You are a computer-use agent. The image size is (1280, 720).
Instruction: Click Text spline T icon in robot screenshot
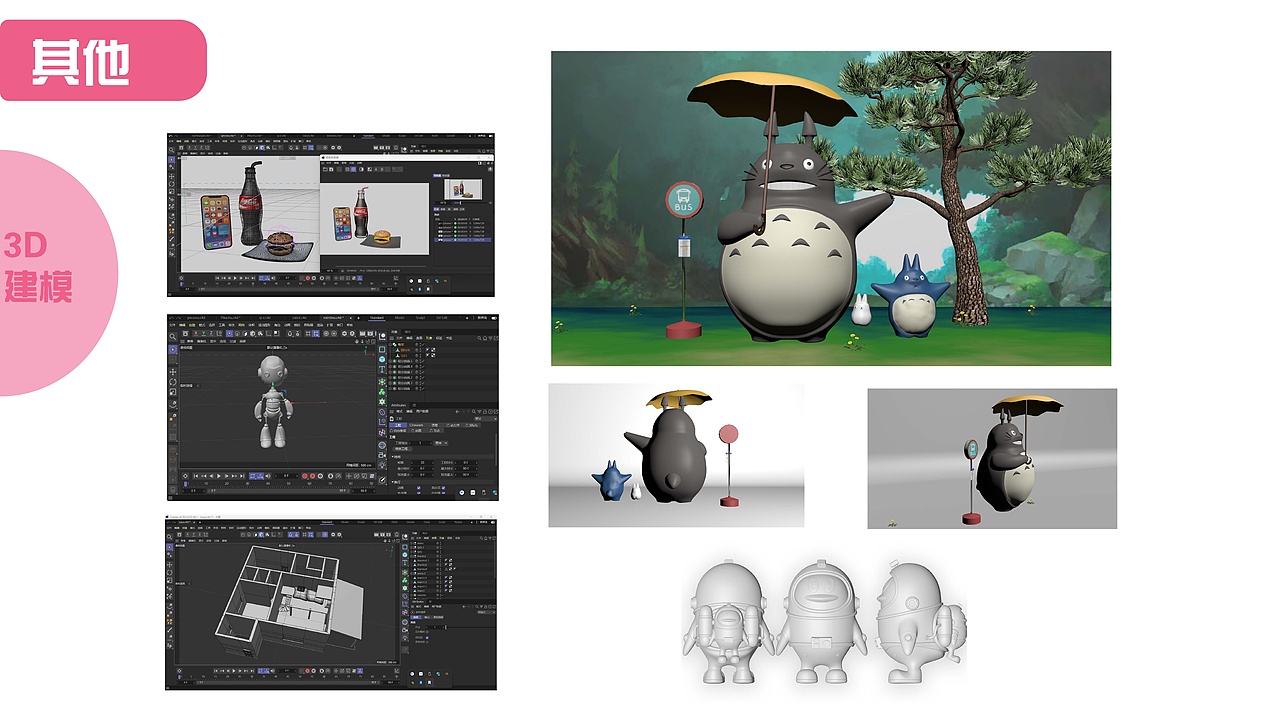[x=382, y=369]
